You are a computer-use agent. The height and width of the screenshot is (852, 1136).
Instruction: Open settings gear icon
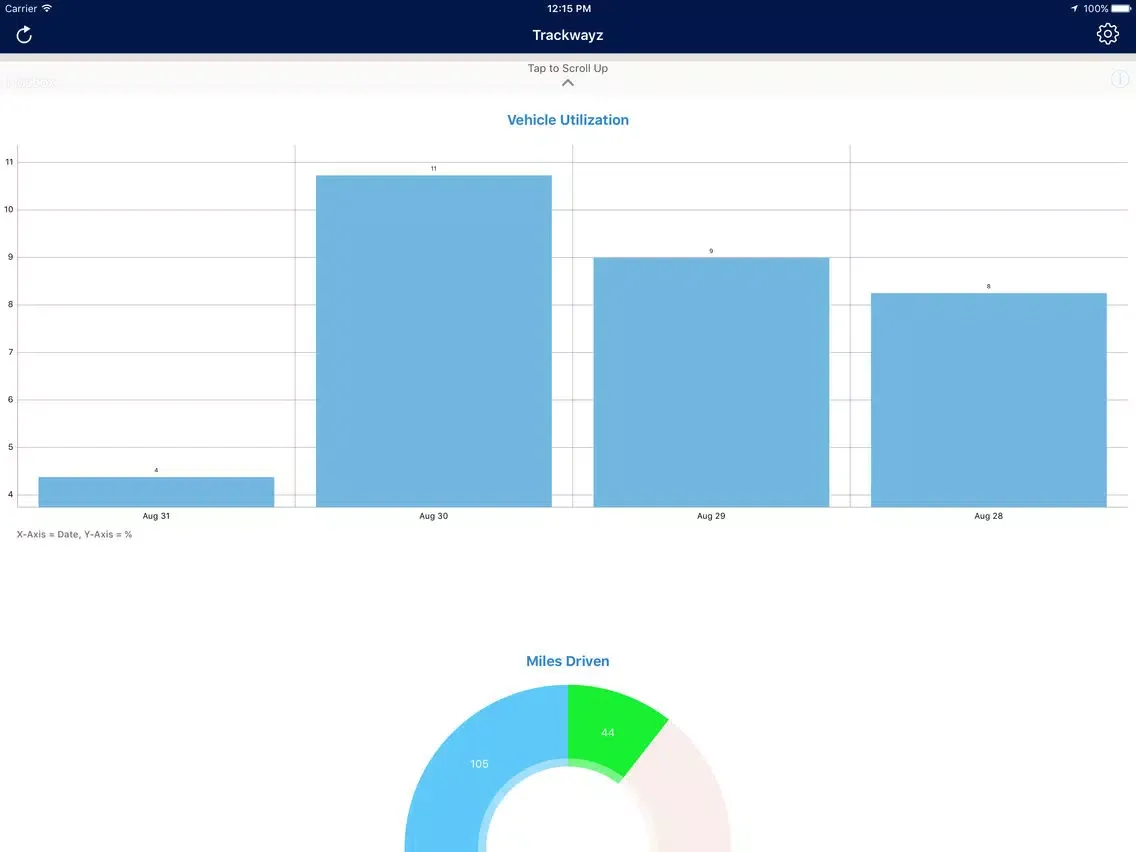(x=1107, y=34)
